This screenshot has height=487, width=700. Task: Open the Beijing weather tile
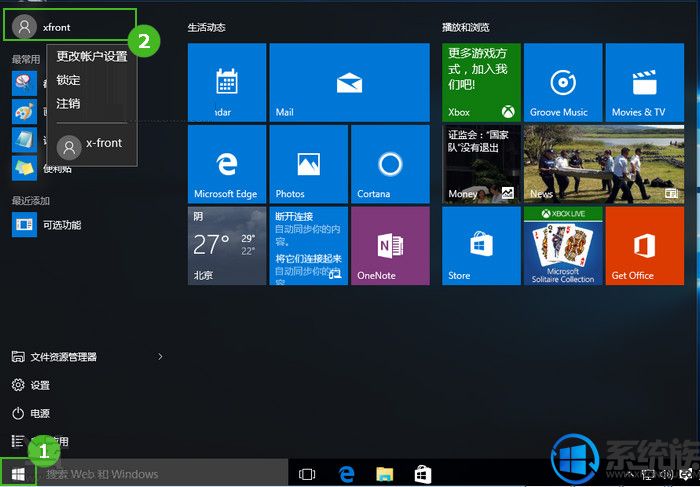point(227,246)
